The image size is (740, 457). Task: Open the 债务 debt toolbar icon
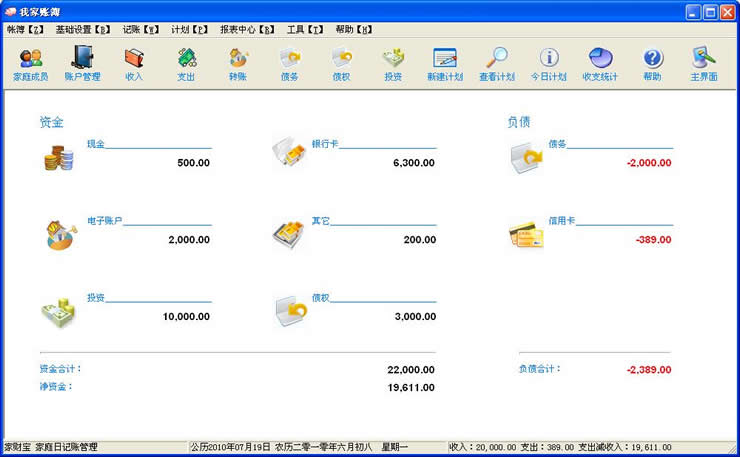point(290,64)
